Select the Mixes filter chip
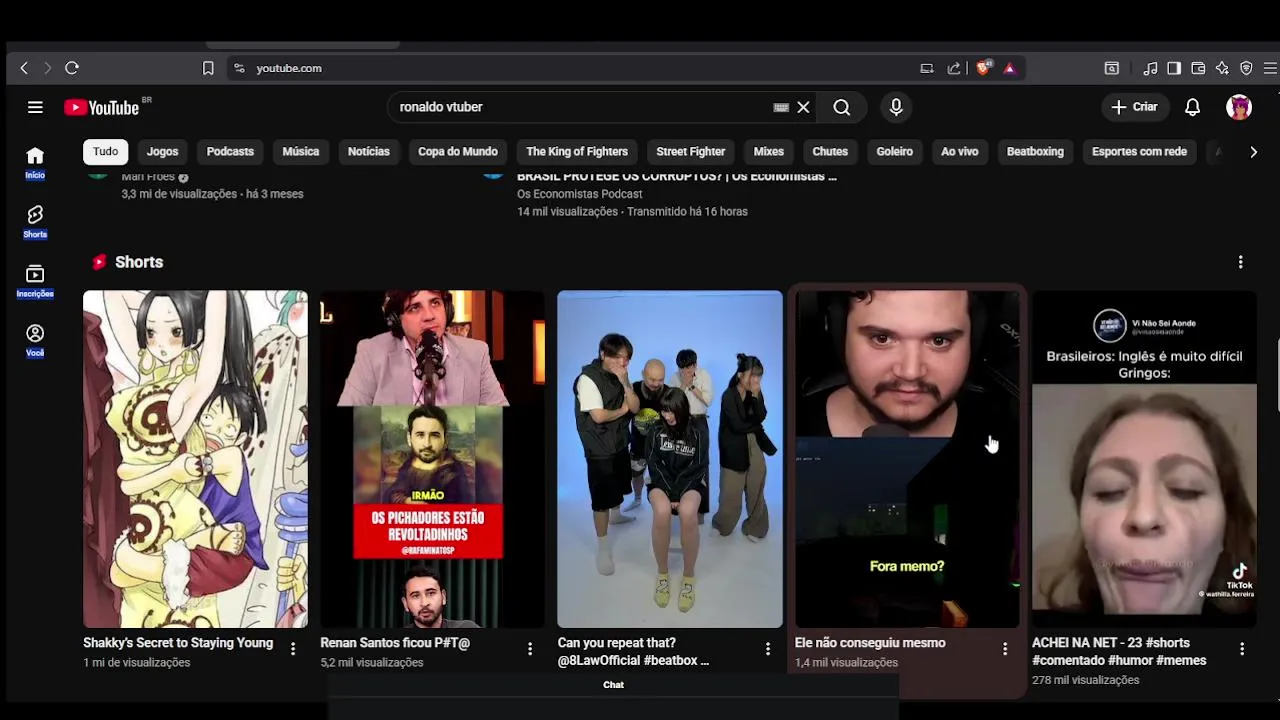 [768, 152]
